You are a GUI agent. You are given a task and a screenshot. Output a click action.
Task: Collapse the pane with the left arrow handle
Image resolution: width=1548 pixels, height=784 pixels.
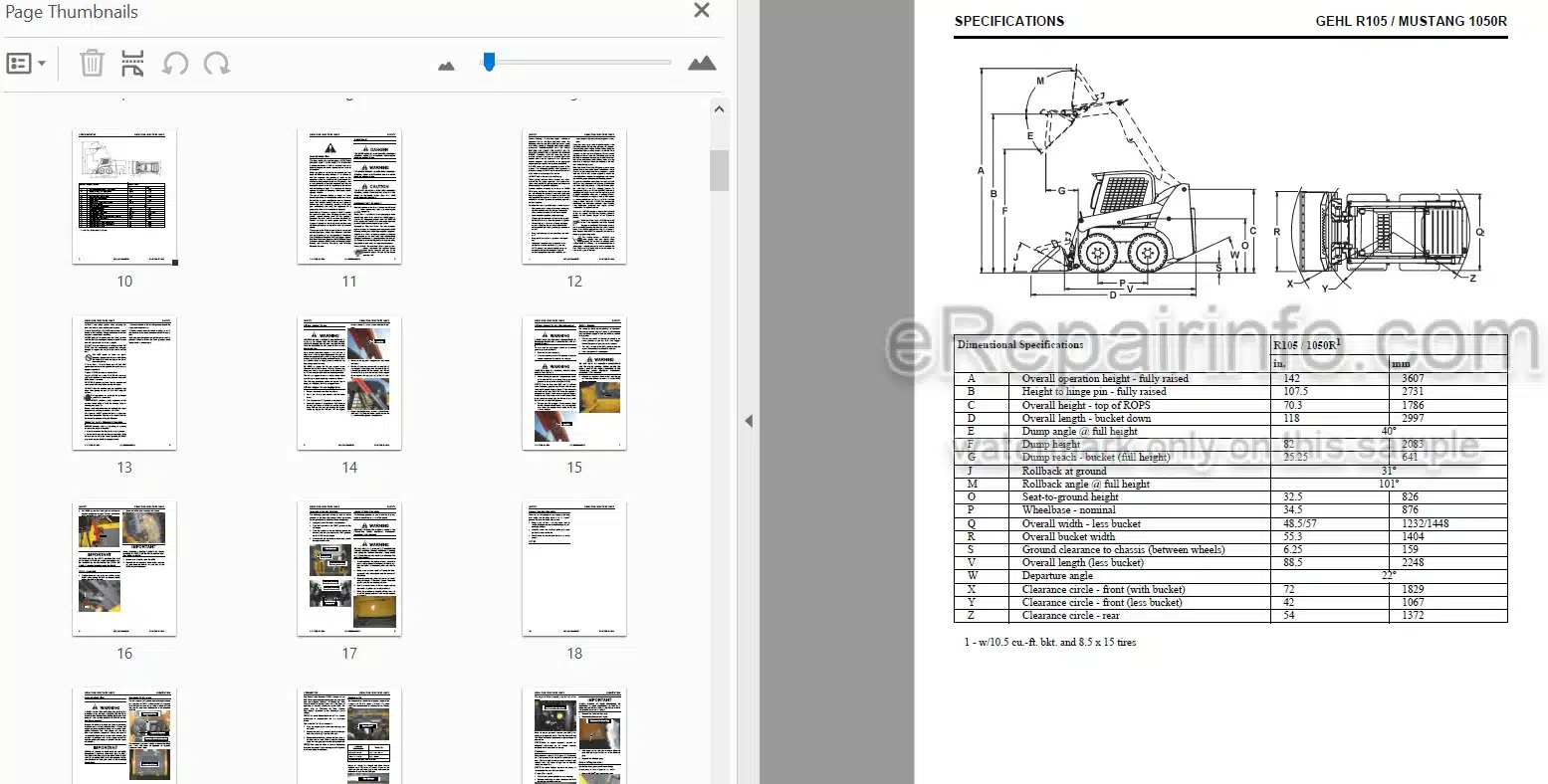point(749,421)
